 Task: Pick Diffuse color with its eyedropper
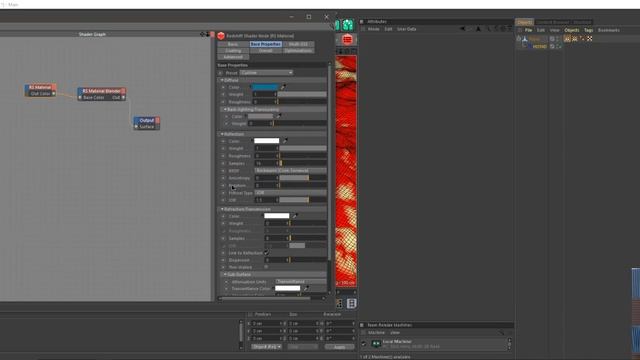(283, 87)
